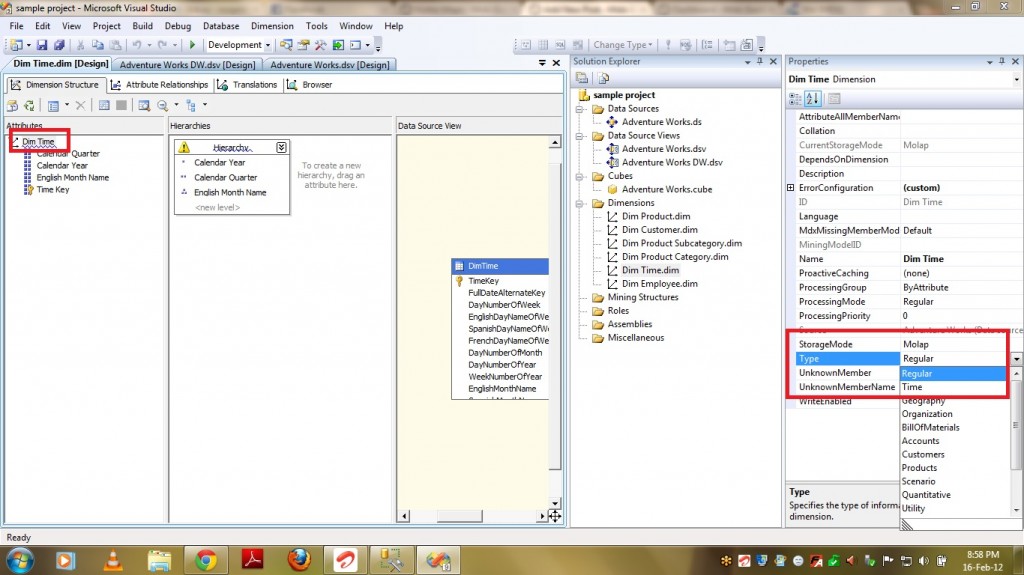The image size is (1024, 575).
Task: Select Time in the Type dropdown list
Action: click(912, 387)
